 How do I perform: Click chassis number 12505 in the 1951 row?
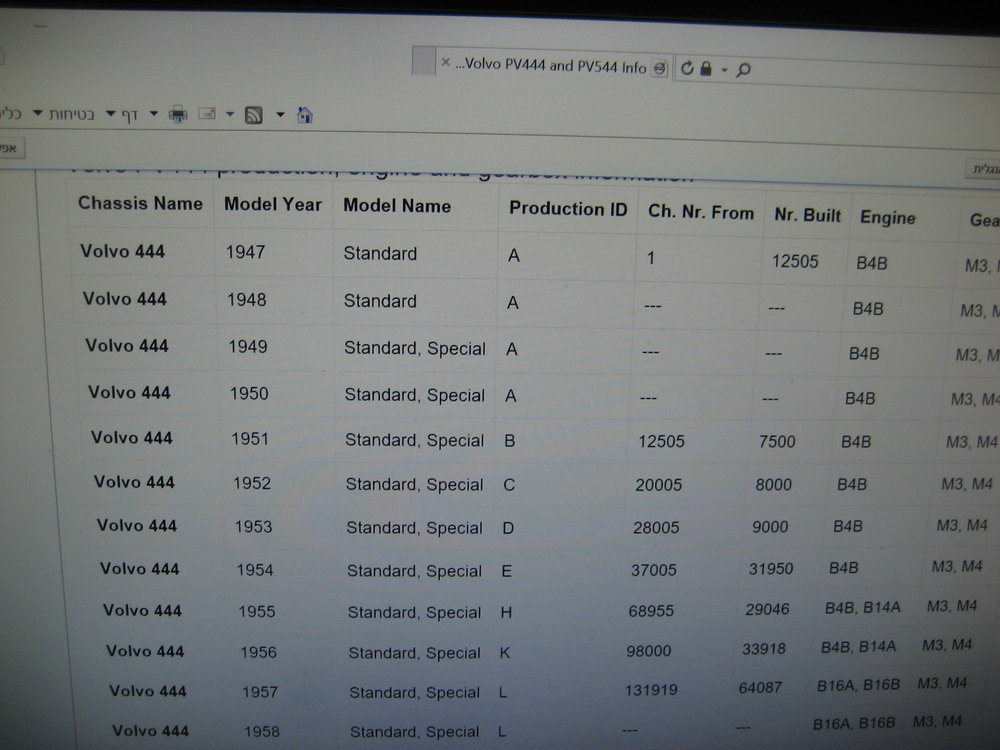pos(661,441)
